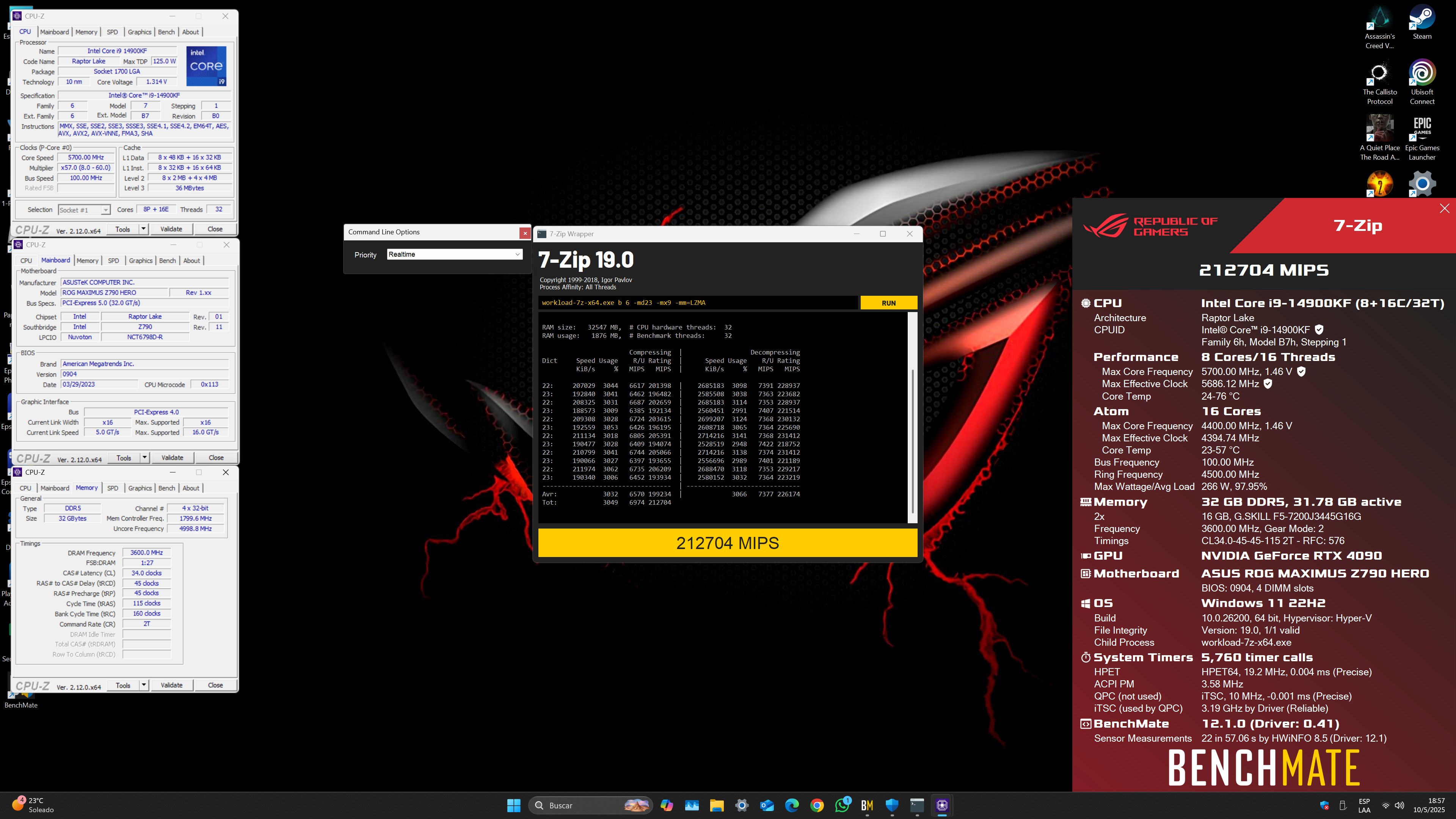The width and height of the screenshot is (1456, 819).
Task: Switch to CPU tab in Memory CPU-Z window
Action: tap(25, 488)
